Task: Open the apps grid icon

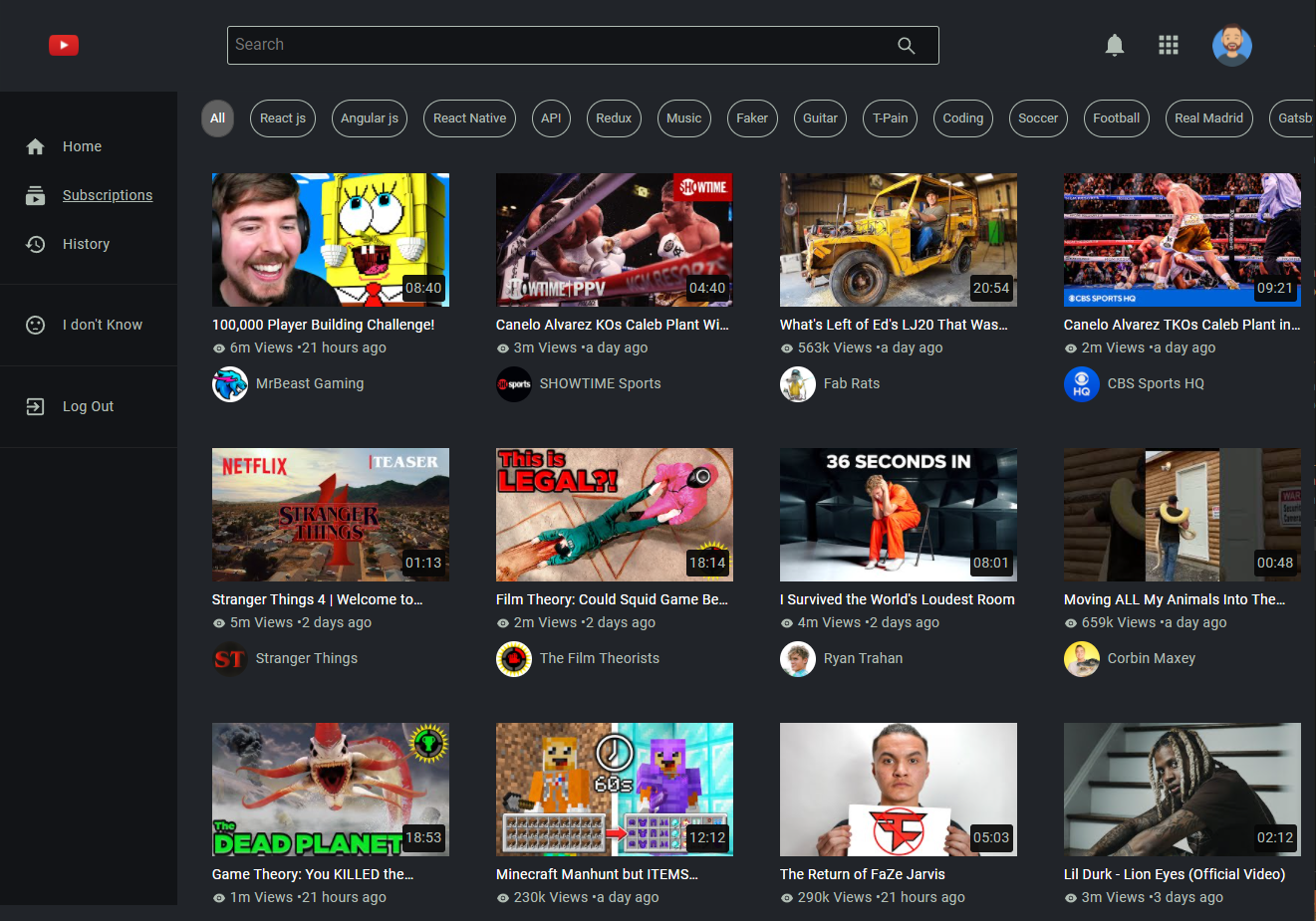Action: click(1169, 45)
